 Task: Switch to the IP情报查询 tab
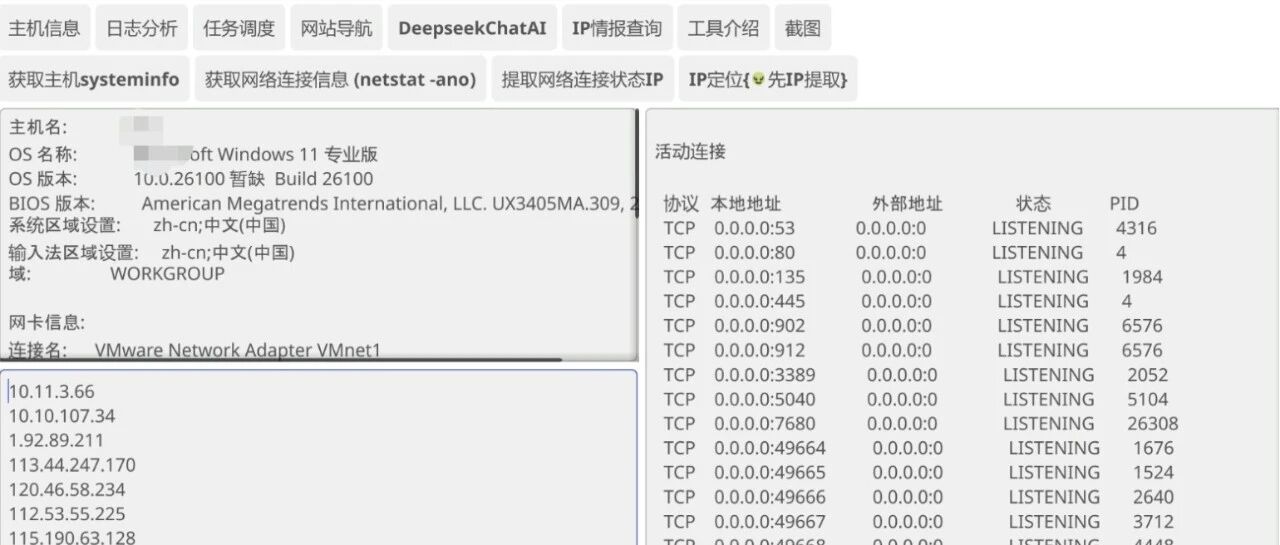click(617, 28)
